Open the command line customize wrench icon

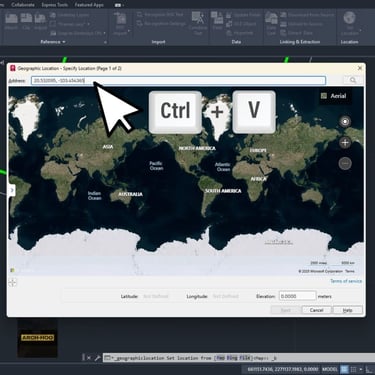[x=97, y=358]
